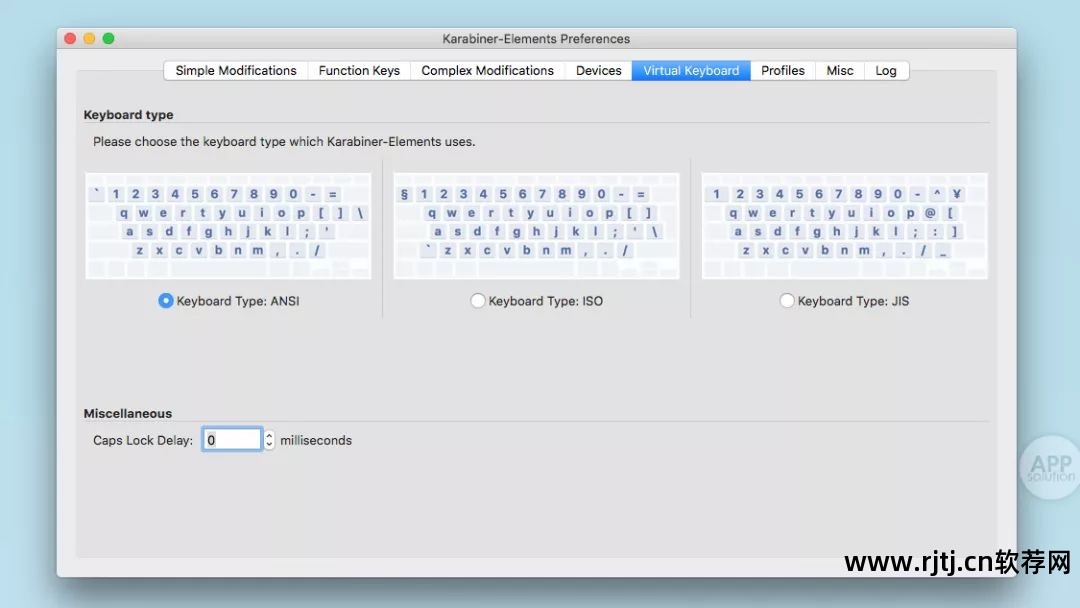Image resolution: width=1080 pixels, height=608 pixels.
Task: Click the ANSI keyboard layout image
Action: click(x=228, y=226)
